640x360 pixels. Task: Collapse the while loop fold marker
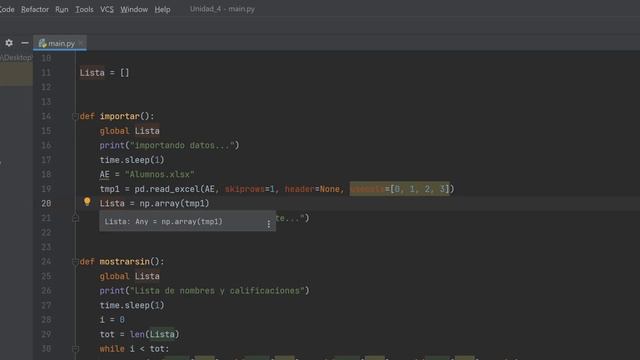click(x=75, y=349)
